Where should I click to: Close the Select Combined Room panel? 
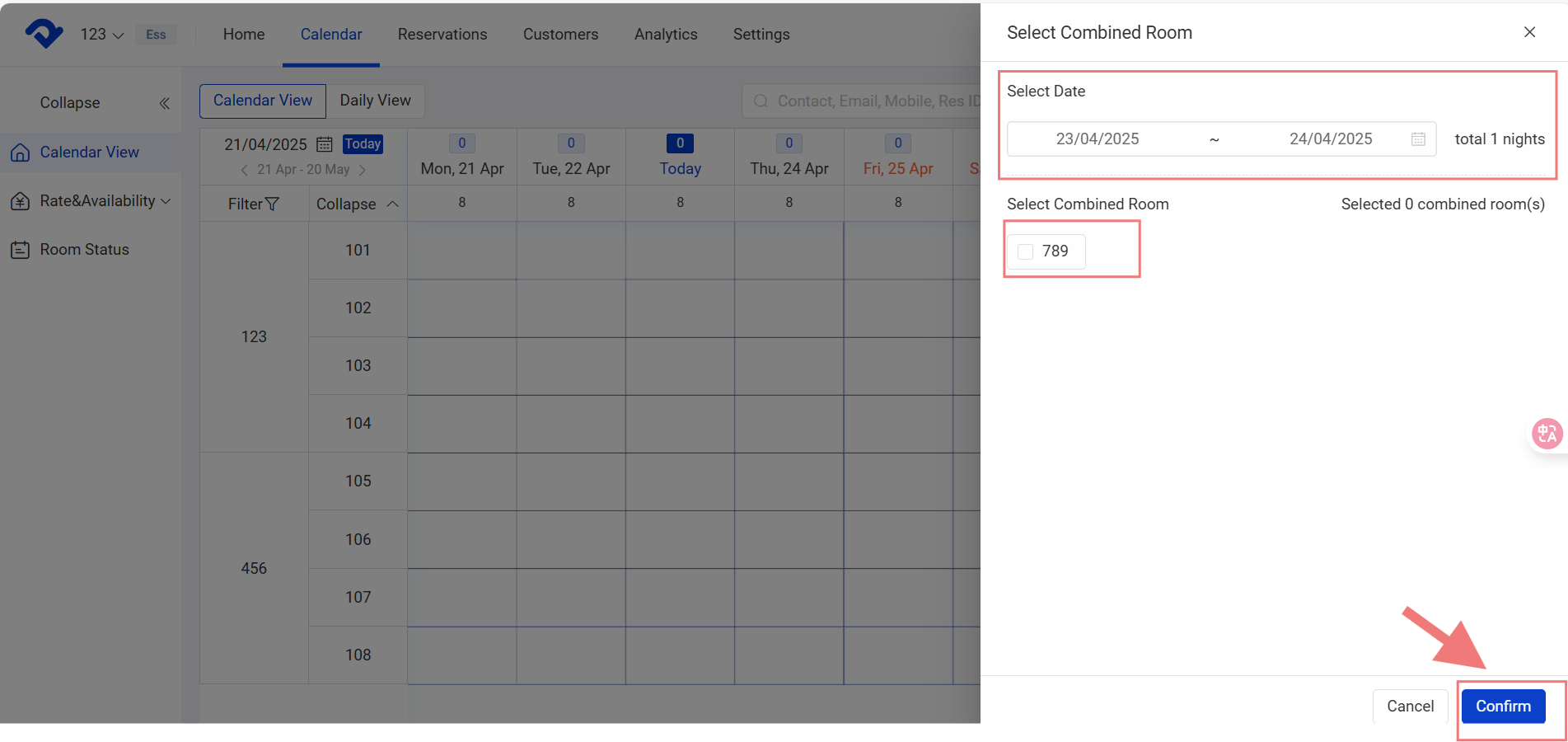pos(1529,32)
